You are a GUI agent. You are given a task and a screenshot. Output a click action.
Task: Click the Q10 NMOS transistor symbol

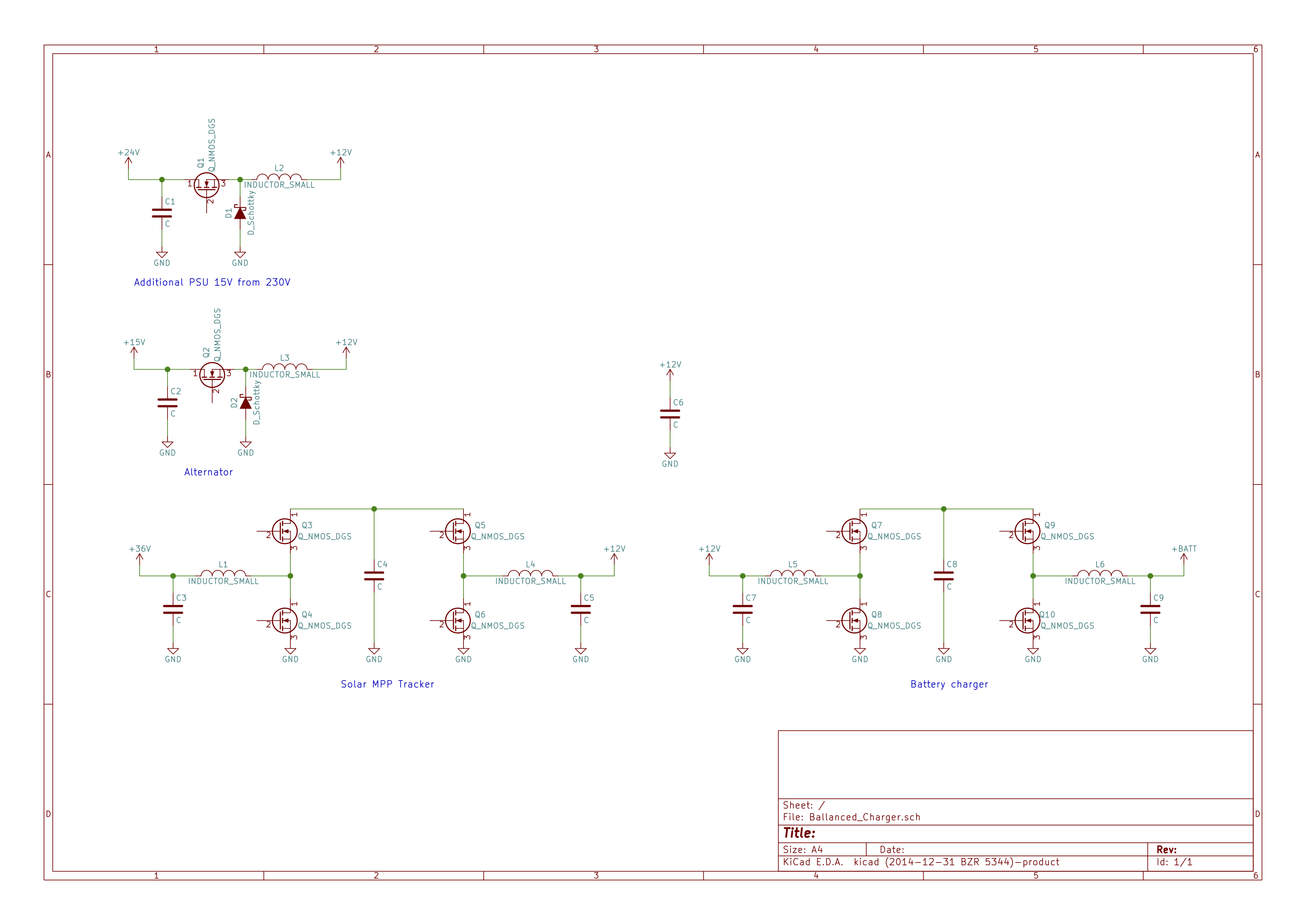pos(1027,621)
